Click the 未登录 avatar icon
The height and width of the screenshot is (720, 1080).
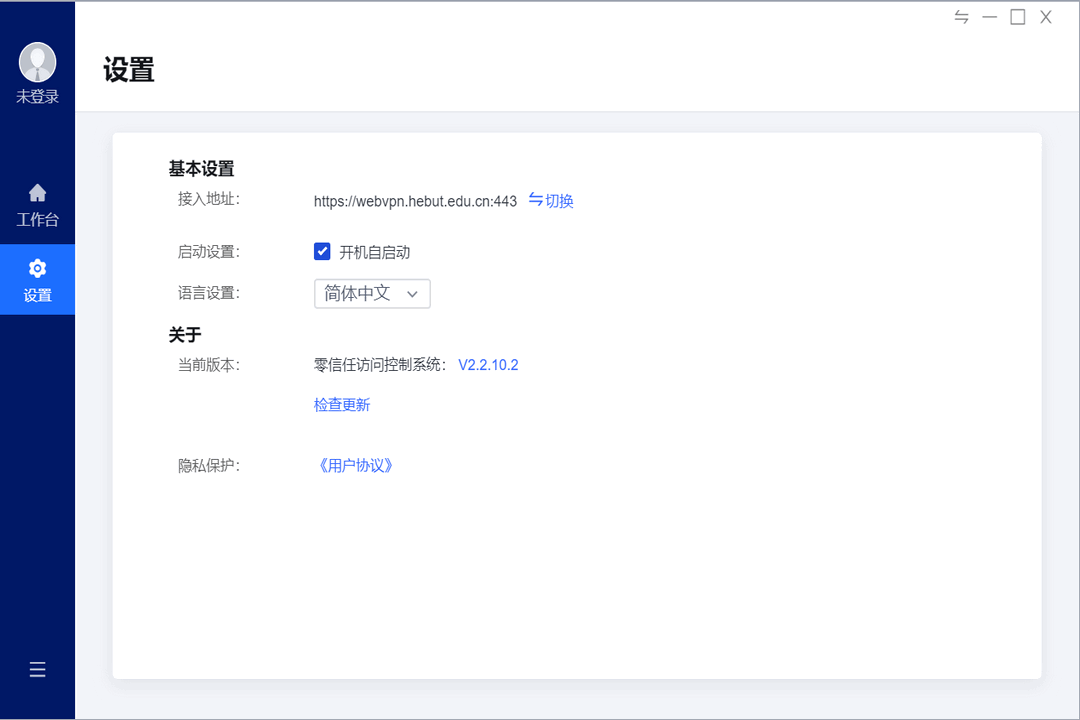(x=37, y=61)
